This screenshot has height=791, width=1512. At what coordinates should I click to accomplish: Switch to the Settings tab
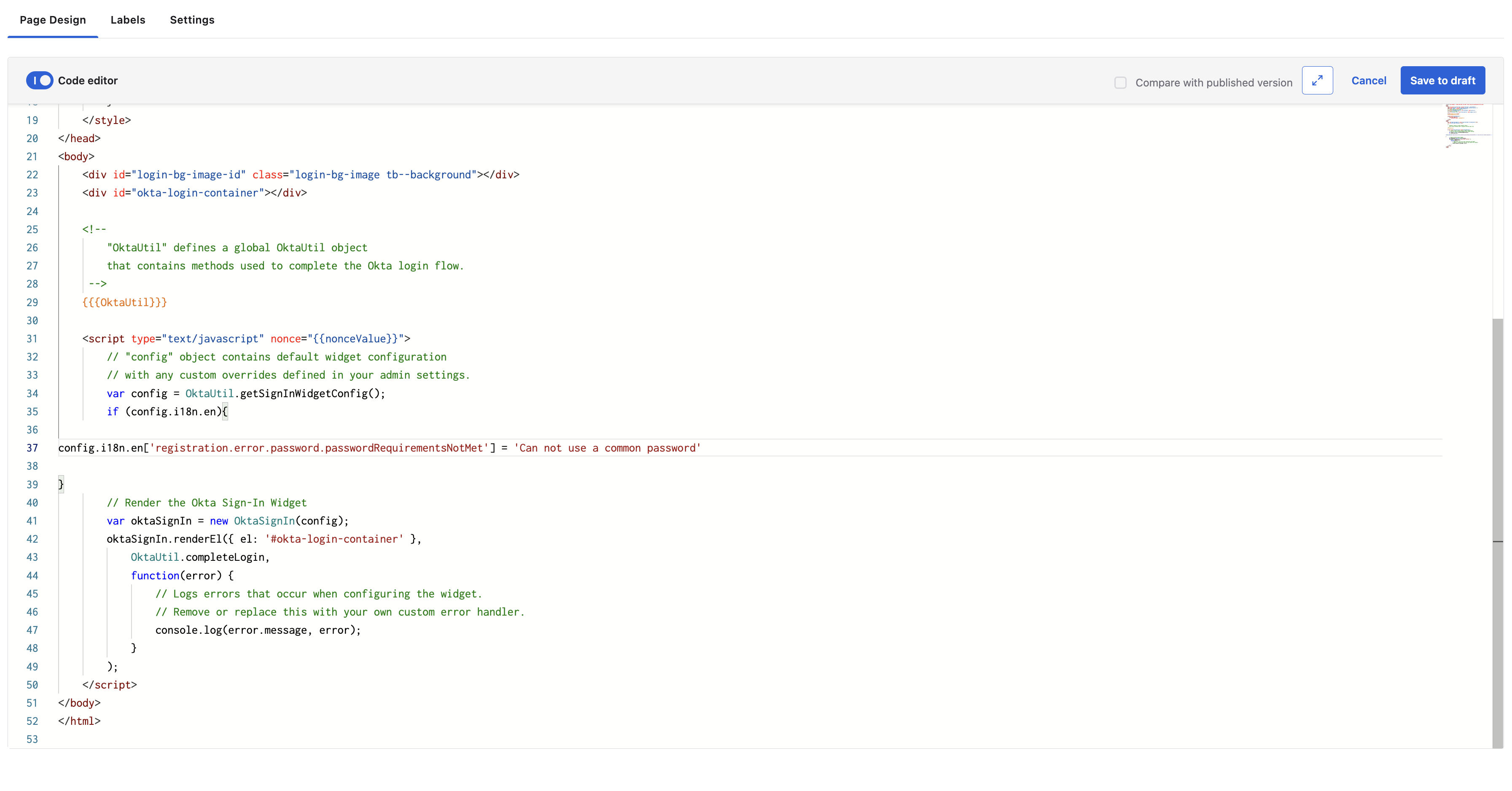pos(192,20)
